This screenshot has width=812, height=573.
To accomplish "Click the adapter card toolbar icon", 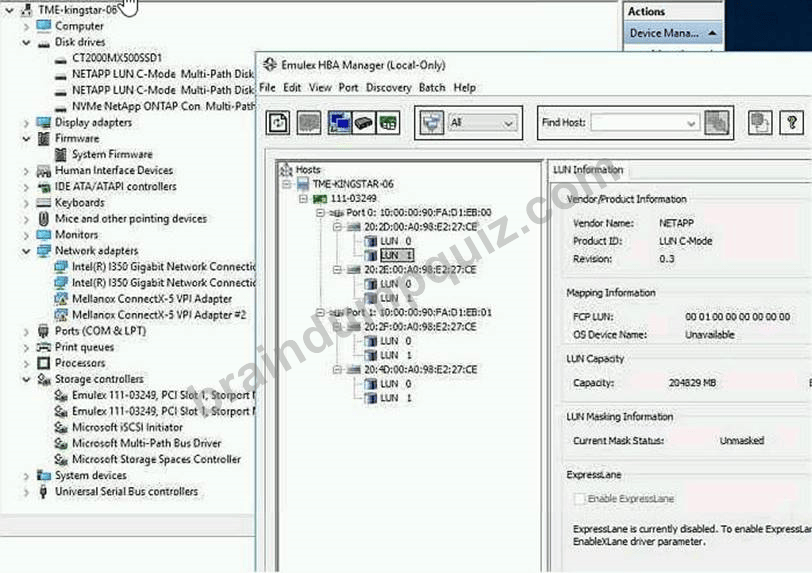I will 364,123.
